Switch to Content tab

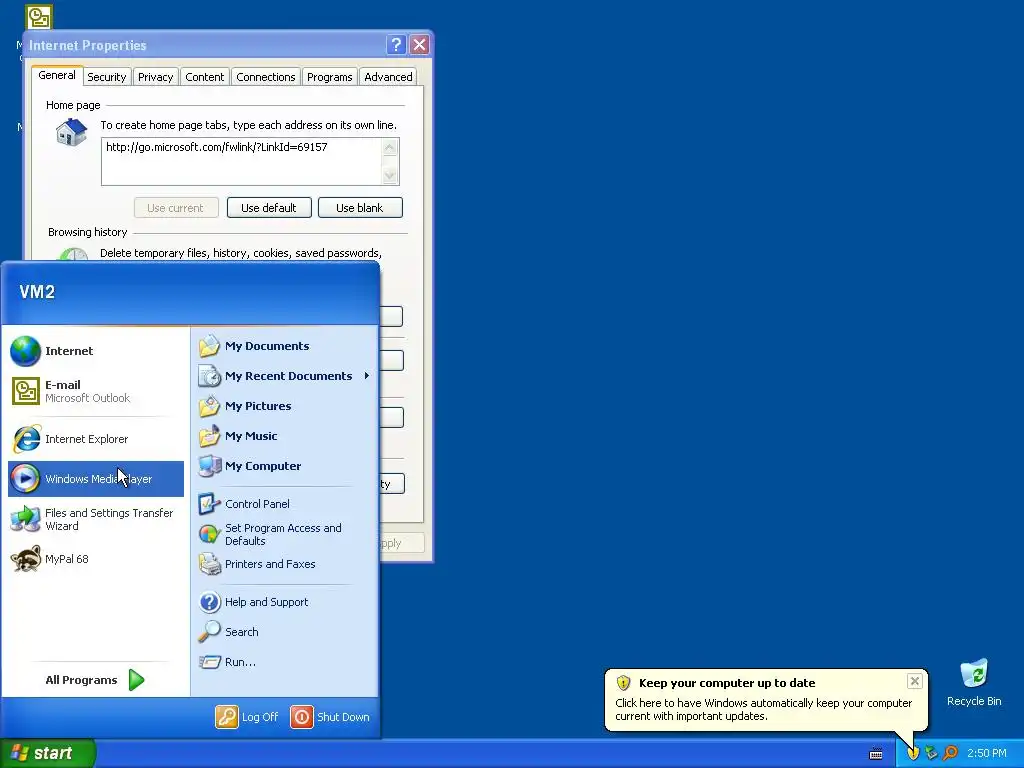coord(204,77)
